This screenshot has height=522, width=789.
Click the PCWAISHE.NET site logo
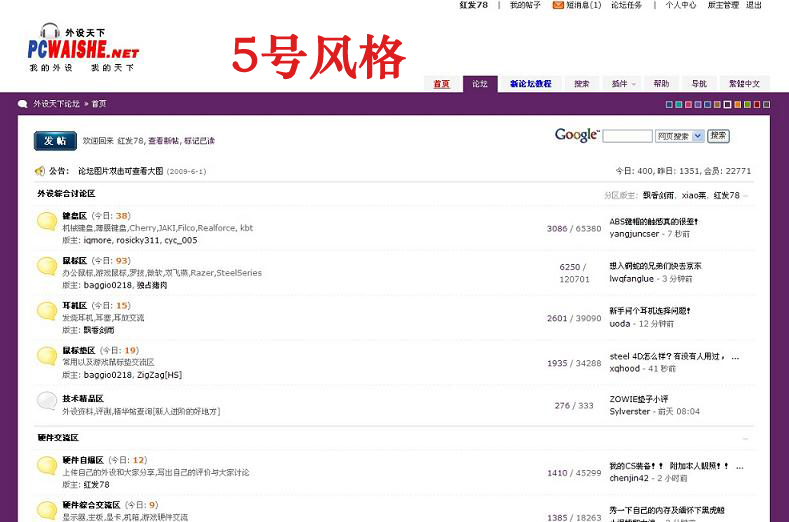pyautogui.click(x=82, y=49)
